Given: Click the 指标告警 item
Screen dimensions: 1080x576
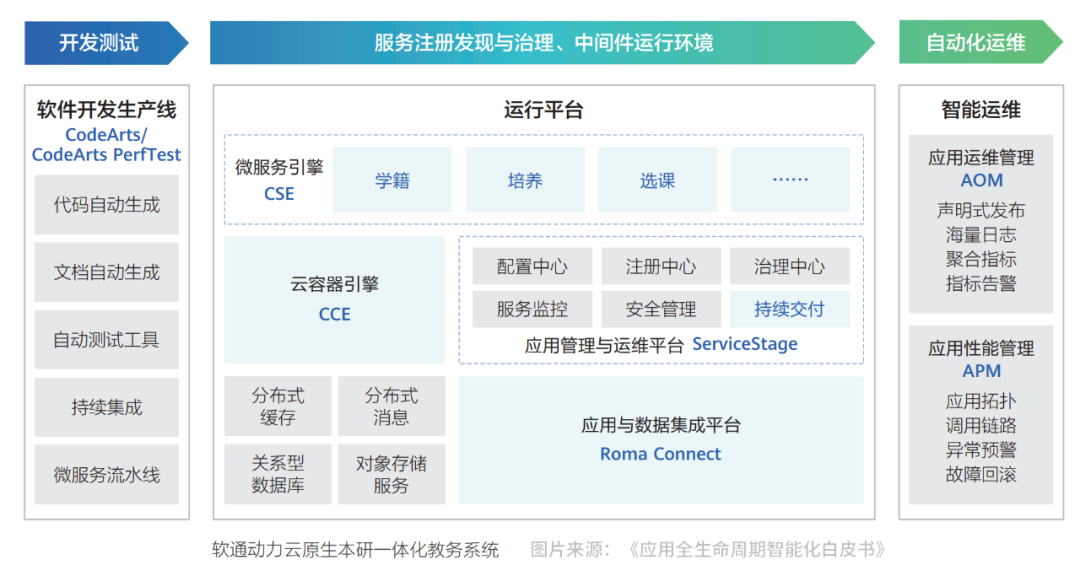Looking at the screenshot, I should point(981,283).
